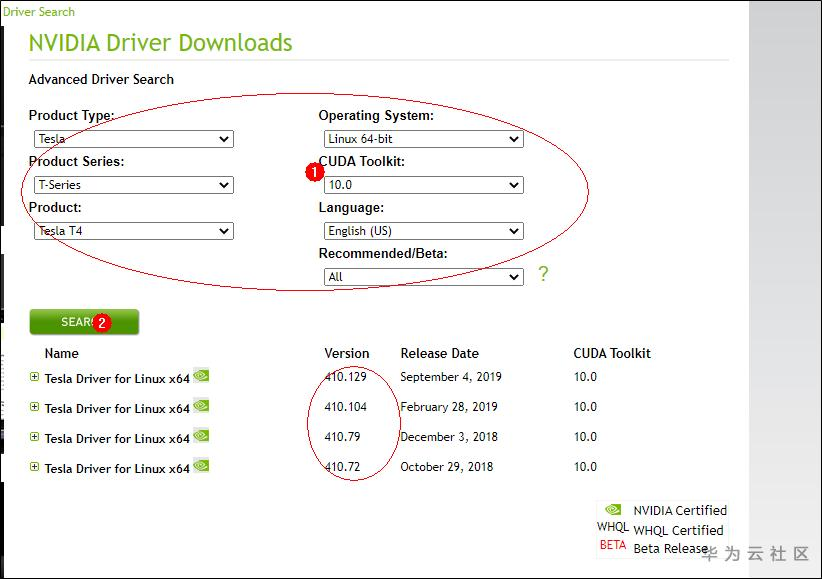Viewport: 822px width, 579px height.
Task: Open the Recommended/Beta dropdown showing All
Action: point(424,277)
